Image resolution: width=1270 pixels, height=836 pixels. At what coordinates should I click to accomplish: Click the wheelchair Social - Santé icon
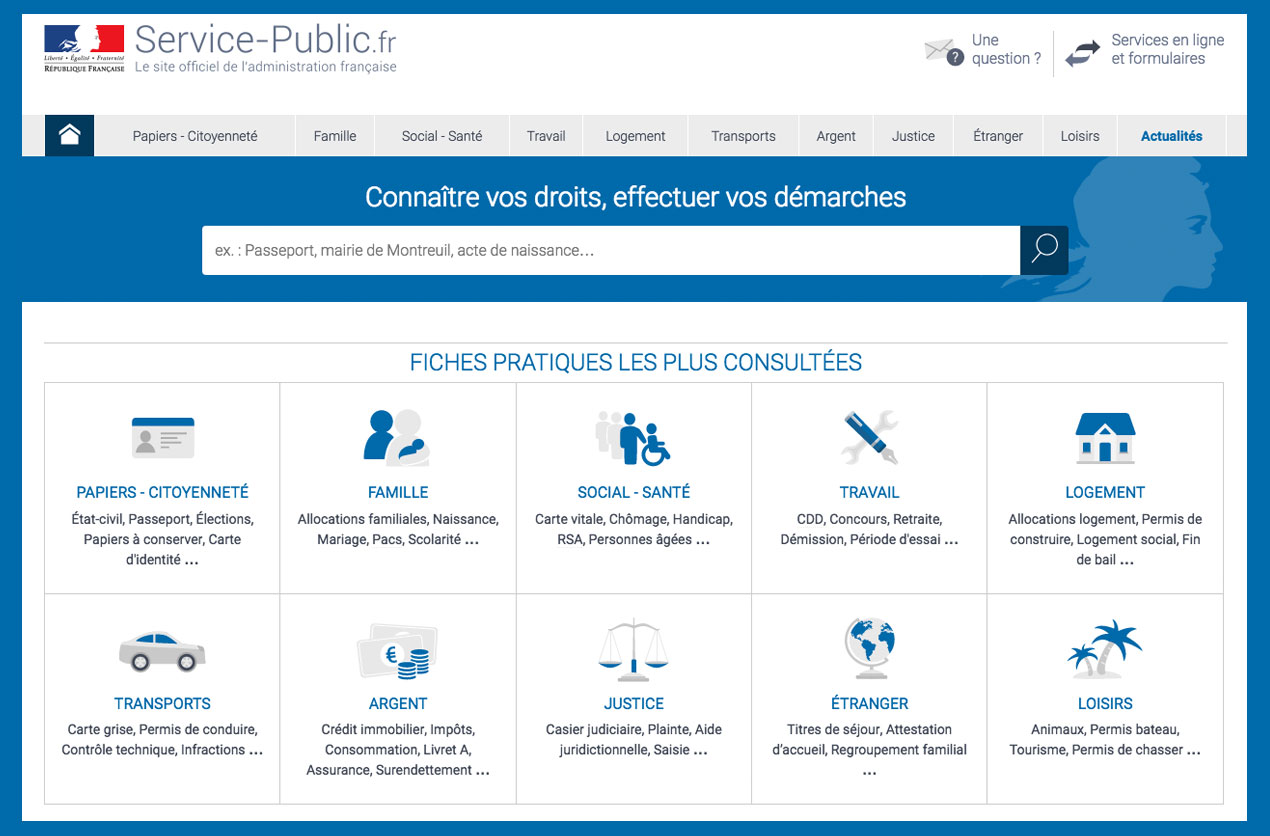tap(633, 438)
